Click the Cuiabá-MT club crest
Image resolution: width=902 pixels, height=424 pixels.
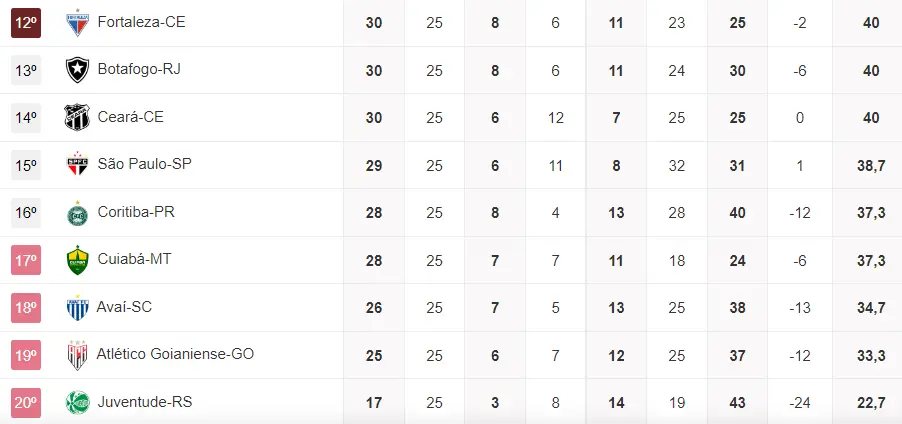point(77,260)
